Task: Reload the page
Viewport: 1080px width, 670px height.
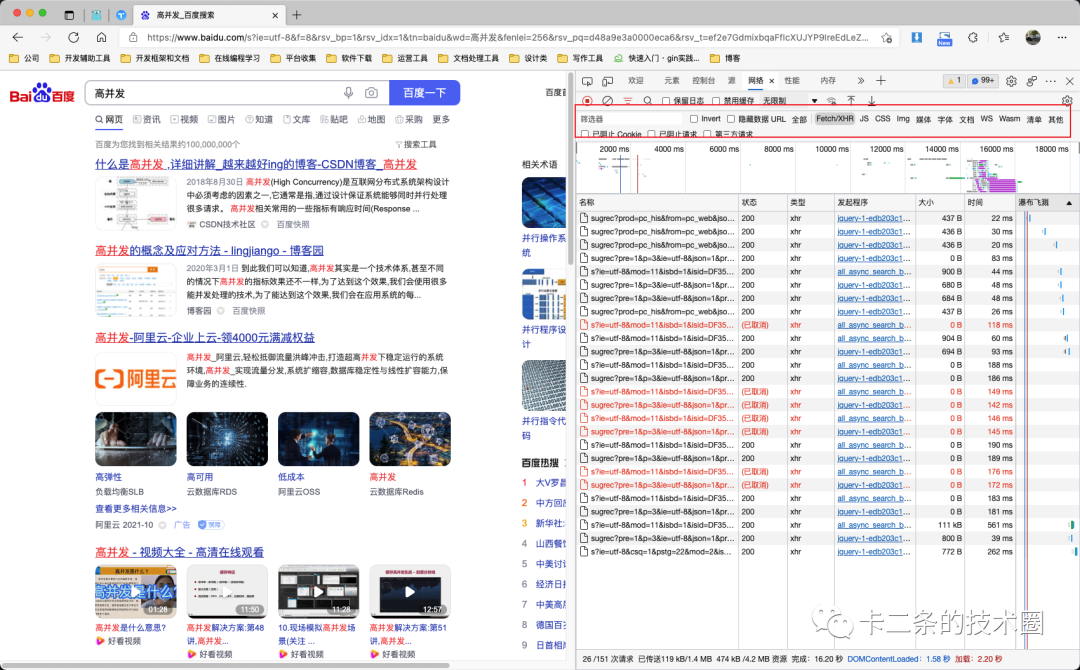Action: 74,37
